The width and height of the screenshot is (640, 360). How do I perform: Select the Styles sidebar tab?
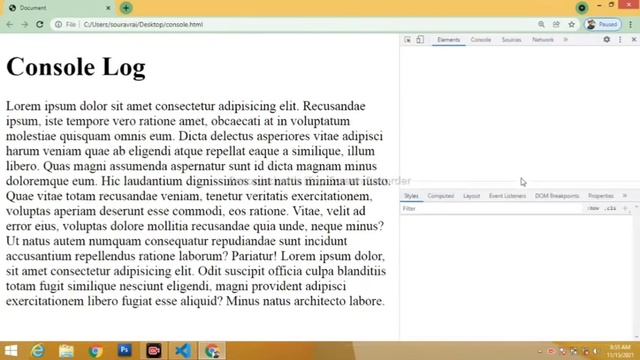click(411, 196)
